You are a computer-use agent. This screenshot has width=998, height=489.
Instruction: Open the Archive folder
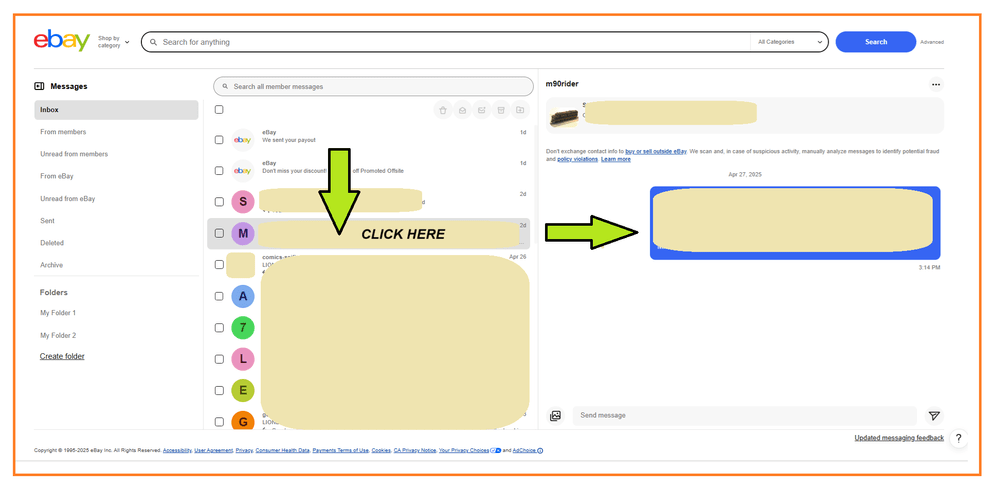click(x=52, y=266)
